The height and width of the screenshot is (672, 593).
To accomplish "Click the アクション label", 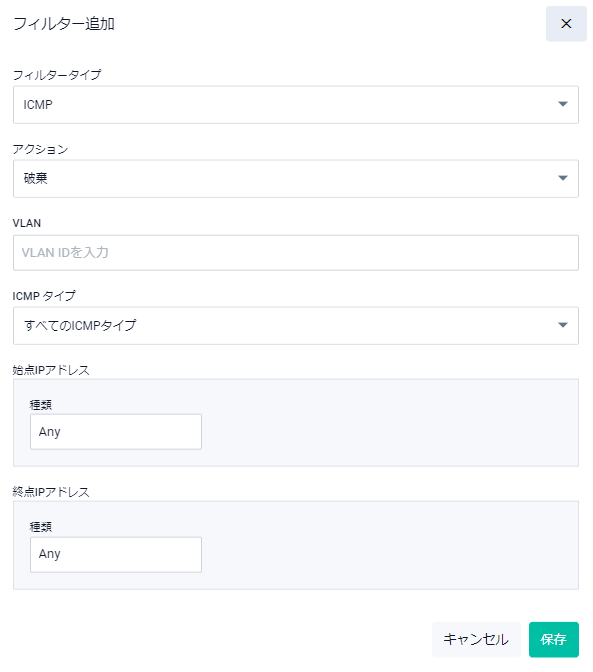I will click(40, 149).
